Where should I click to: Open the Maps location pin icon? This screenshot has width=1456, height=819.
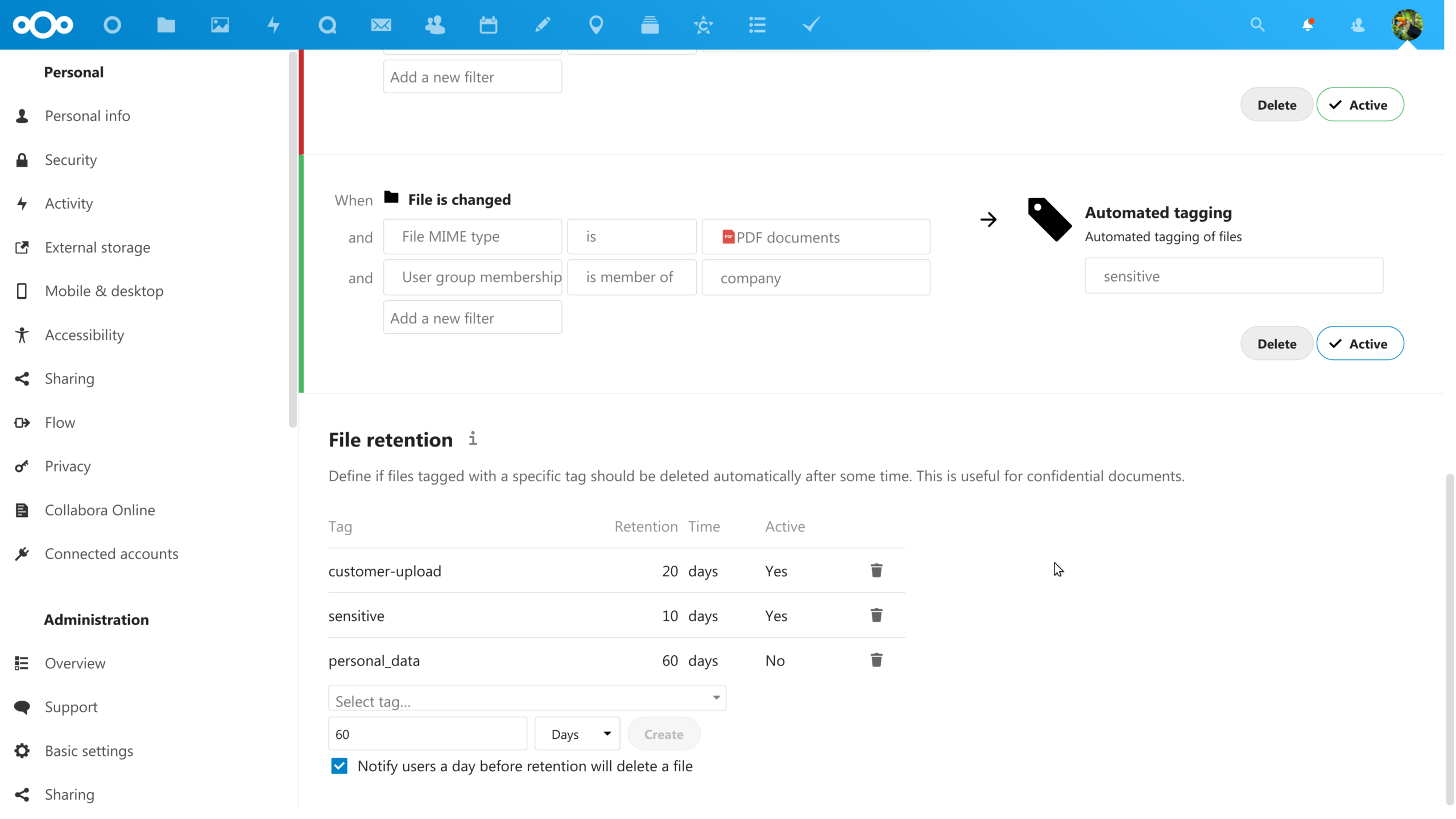[595, 25]
